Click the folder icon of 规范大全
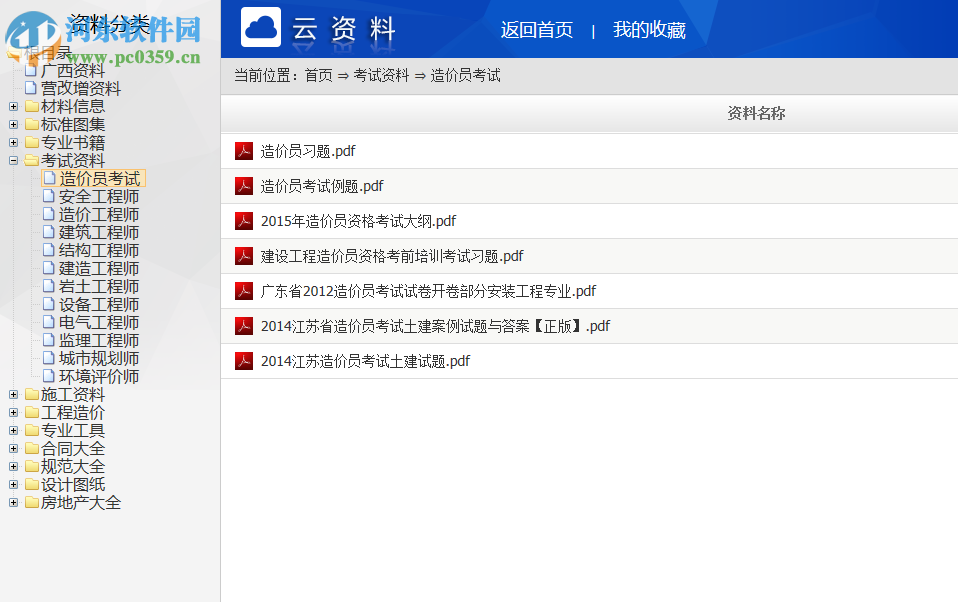The width and height of the screenshot is (958, 602). [32, 466]
